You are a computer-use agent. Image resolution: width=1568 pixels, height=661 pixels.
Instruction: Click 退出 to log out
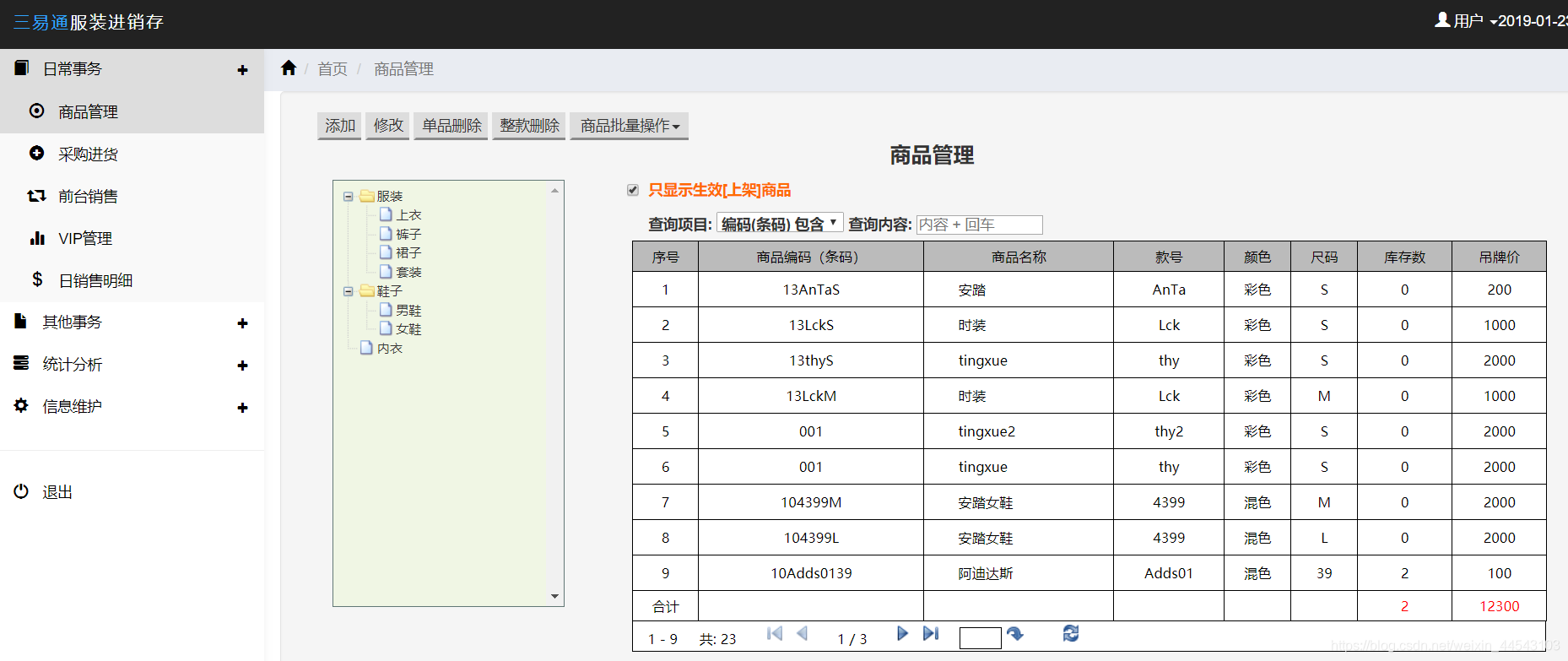pos(57,491)
